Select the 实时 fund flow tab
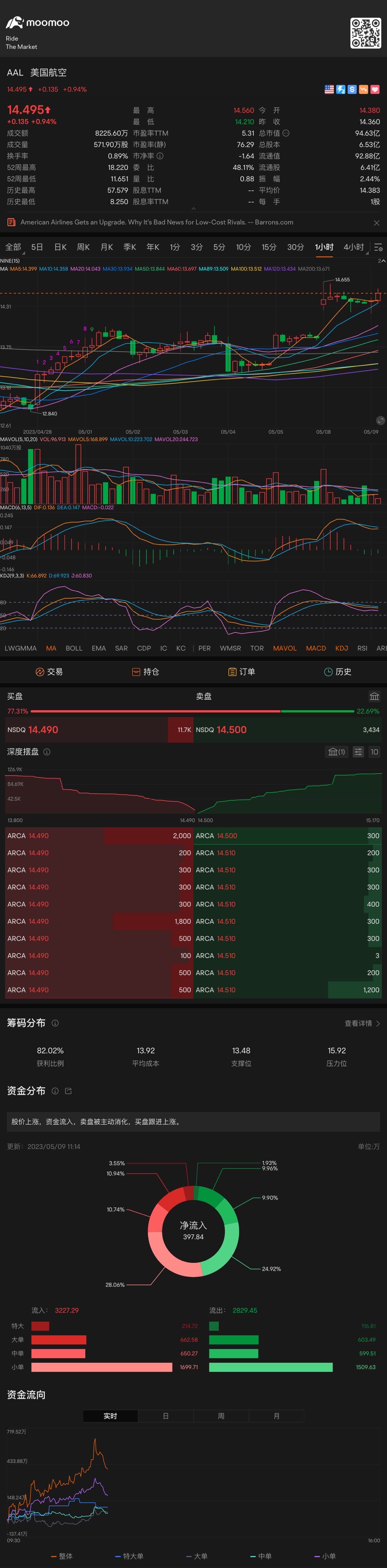Viewport: 387px width, 1568px height. coord(110,1416)
